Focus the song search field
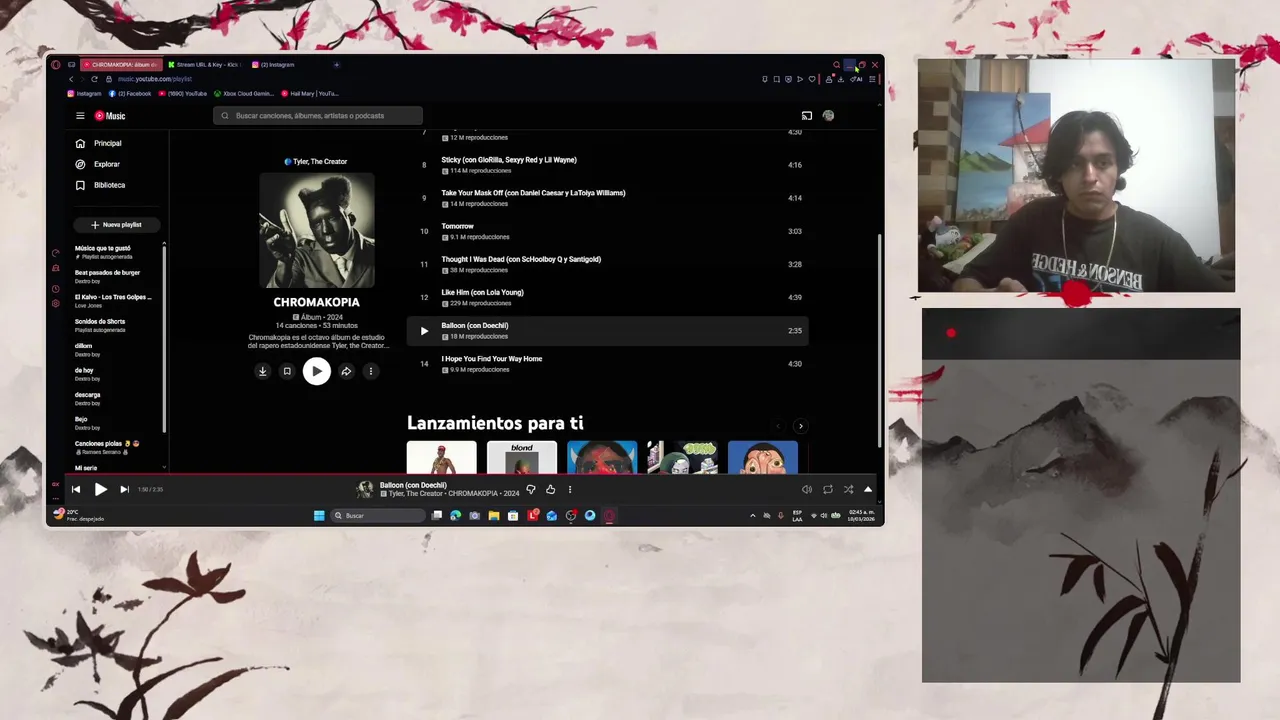Image resolution: width=1280 pixels, height=720 pixels. click(x=318, y=116)
